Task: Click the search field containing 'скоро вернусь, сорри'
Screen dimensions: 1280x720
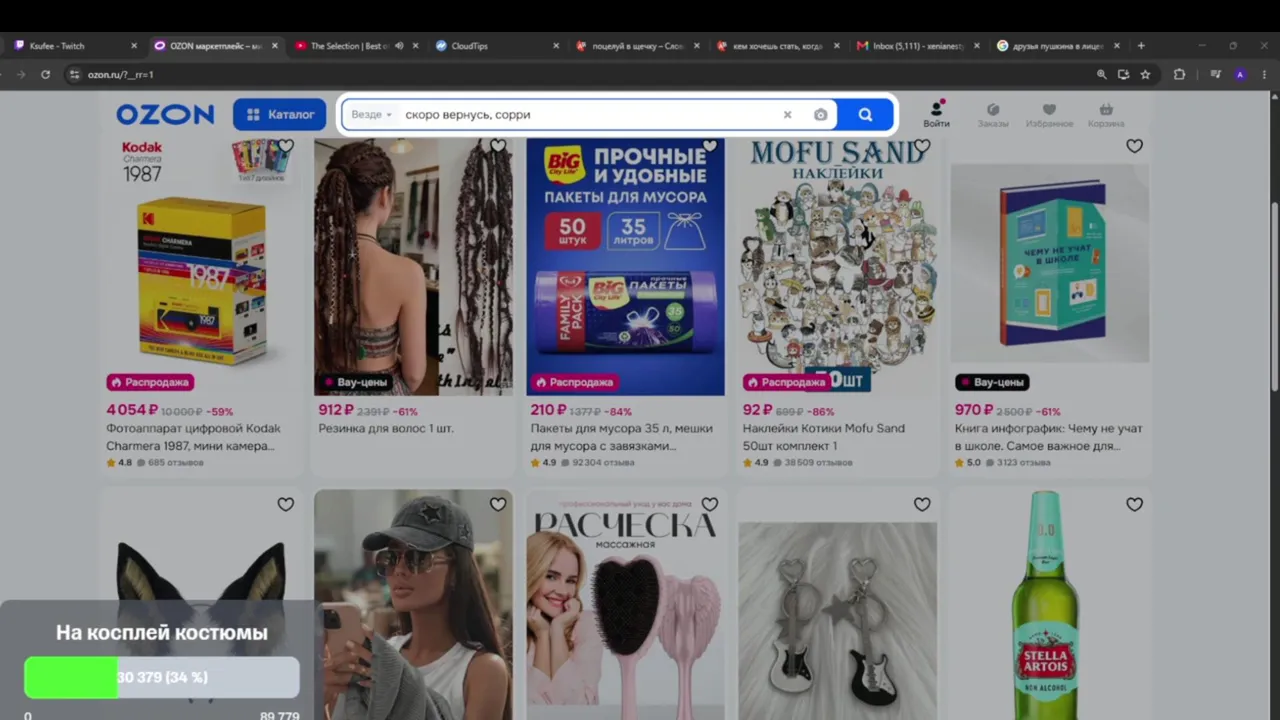Action: coord(590,115)
